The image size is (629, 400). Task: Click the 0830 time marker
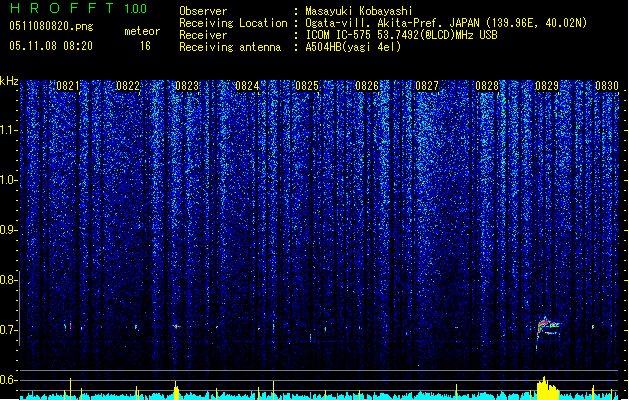(x=607, y=86)
